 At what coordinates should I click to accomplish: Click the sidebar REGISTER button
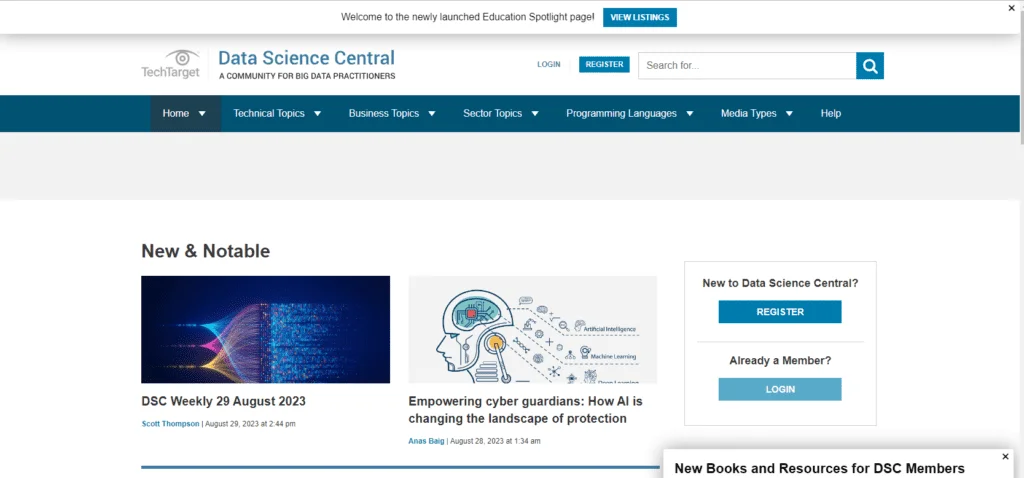point(780,311)
